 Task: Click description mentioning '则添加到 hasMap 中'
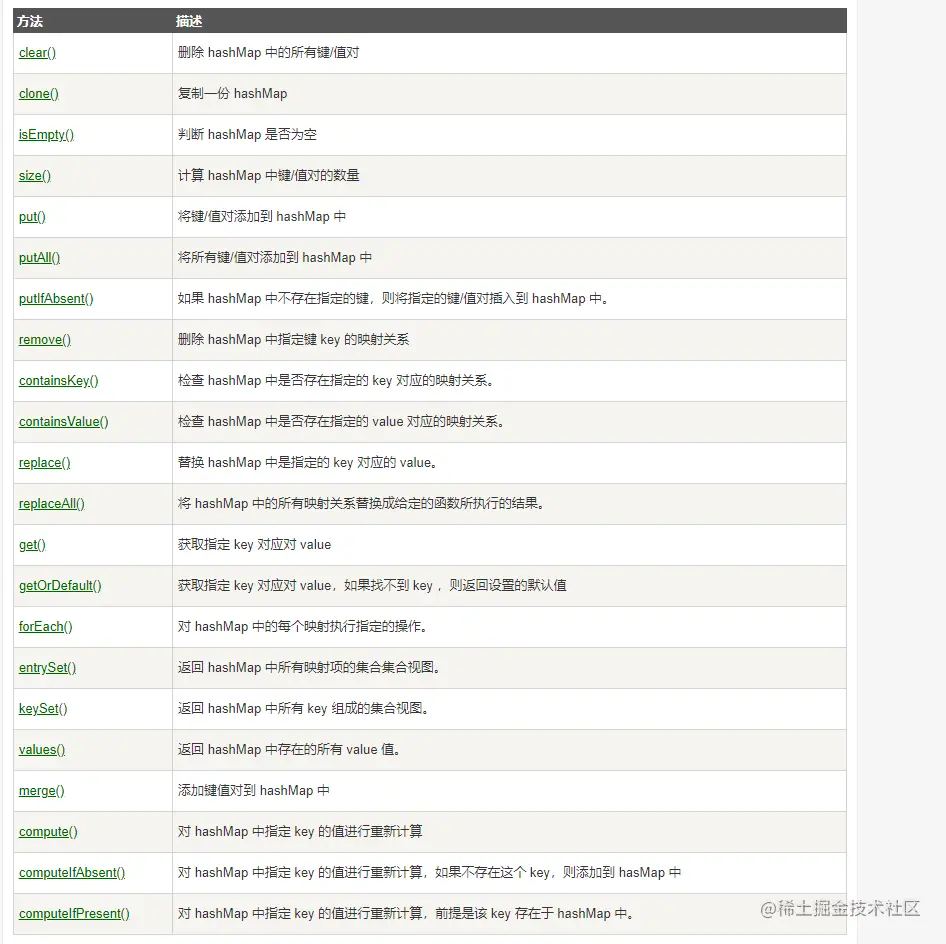click(x=430, y=873)
